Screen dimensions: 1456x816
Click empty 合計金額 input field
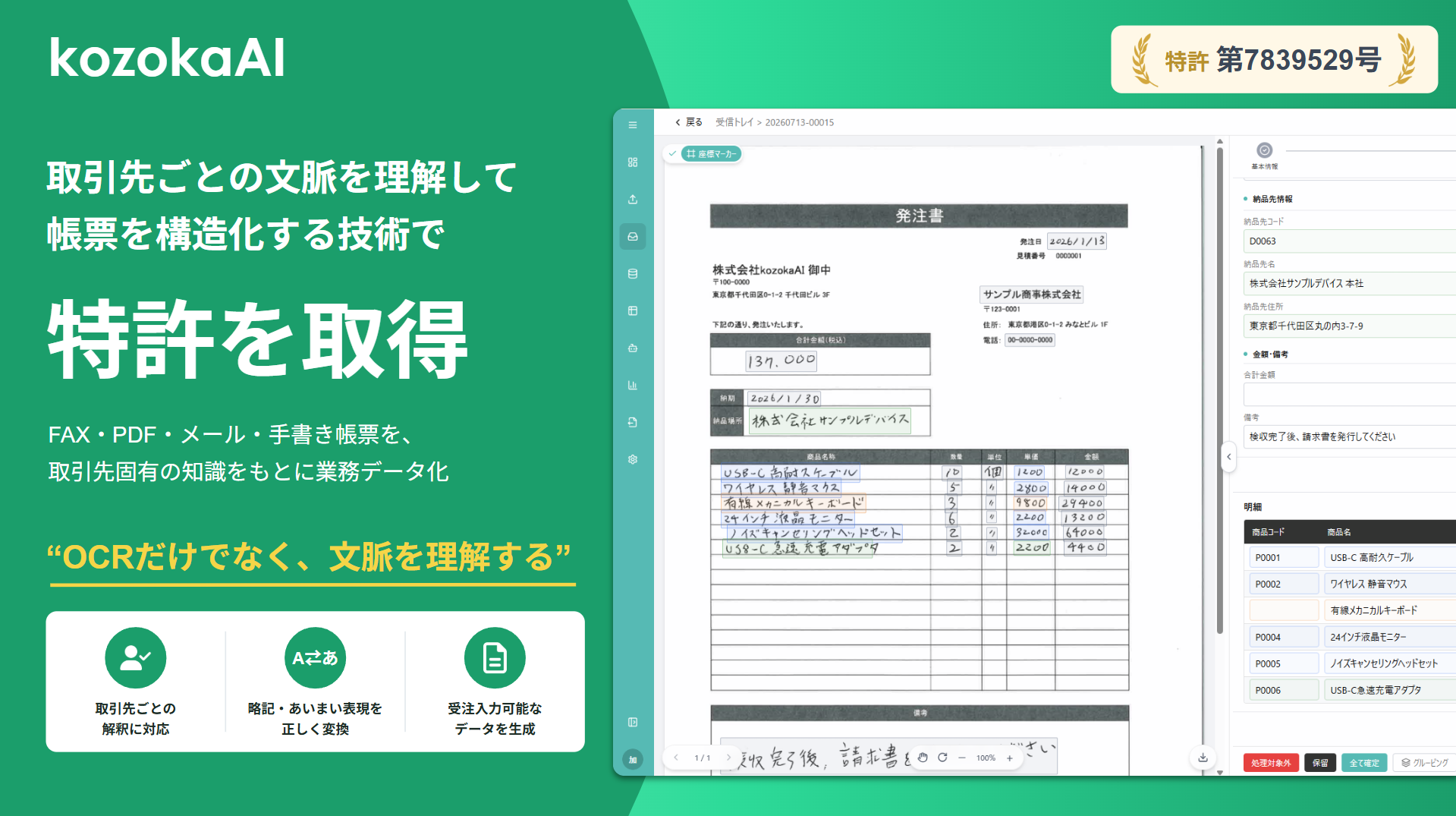(x=1350, y=395)
